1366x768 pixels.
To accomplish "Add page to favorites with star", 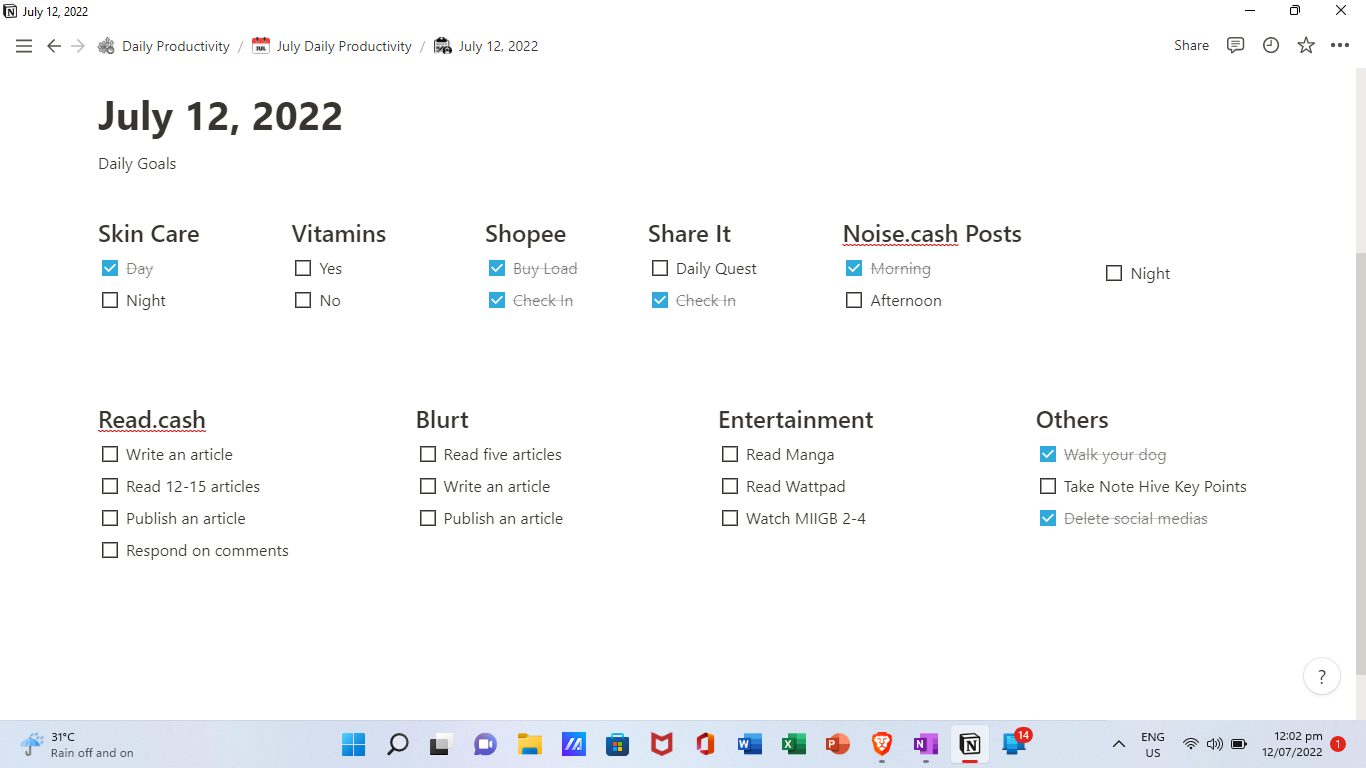I will point(1306,46).
